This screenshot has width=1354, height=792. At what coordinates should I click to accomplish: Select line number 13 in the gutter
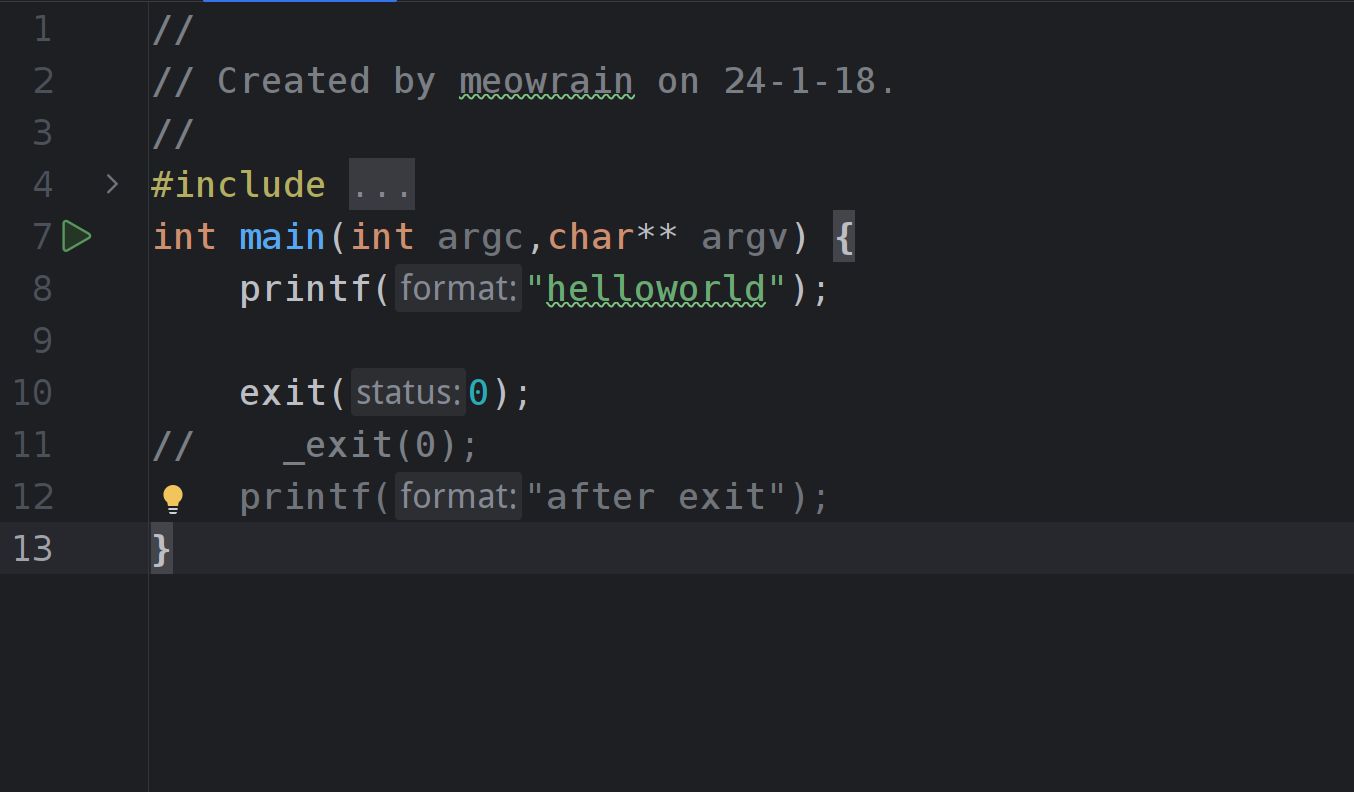[32, 549]
